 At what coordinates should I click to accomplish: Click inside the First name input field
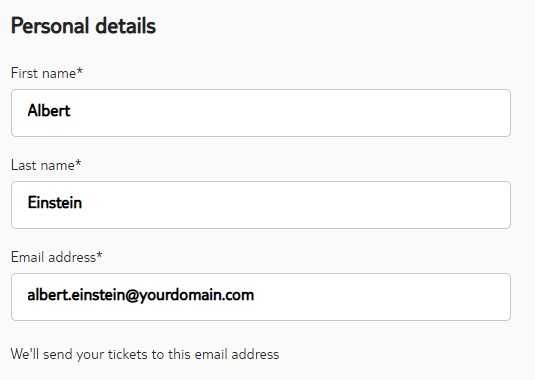click(261, 113)
